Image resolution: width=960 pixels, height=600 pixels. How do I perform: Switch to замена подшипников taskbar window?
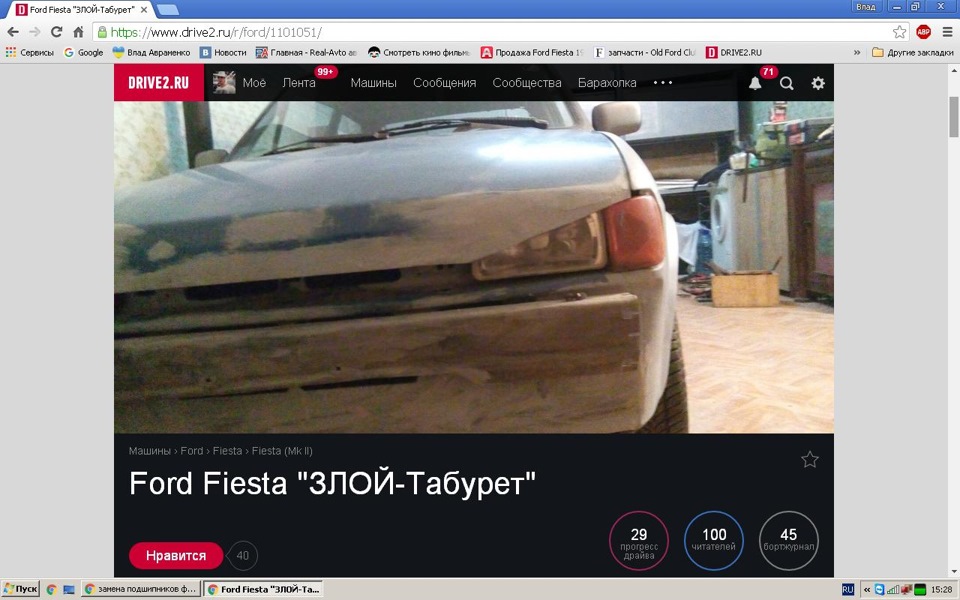coord(141,590)
